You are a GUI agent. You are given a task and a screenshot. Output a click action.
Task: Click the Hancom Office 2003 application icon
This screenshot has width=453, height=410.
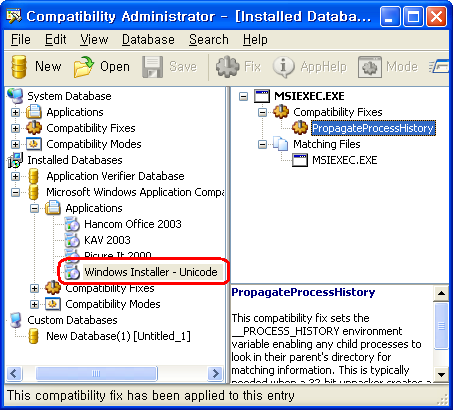click(72, 224)
